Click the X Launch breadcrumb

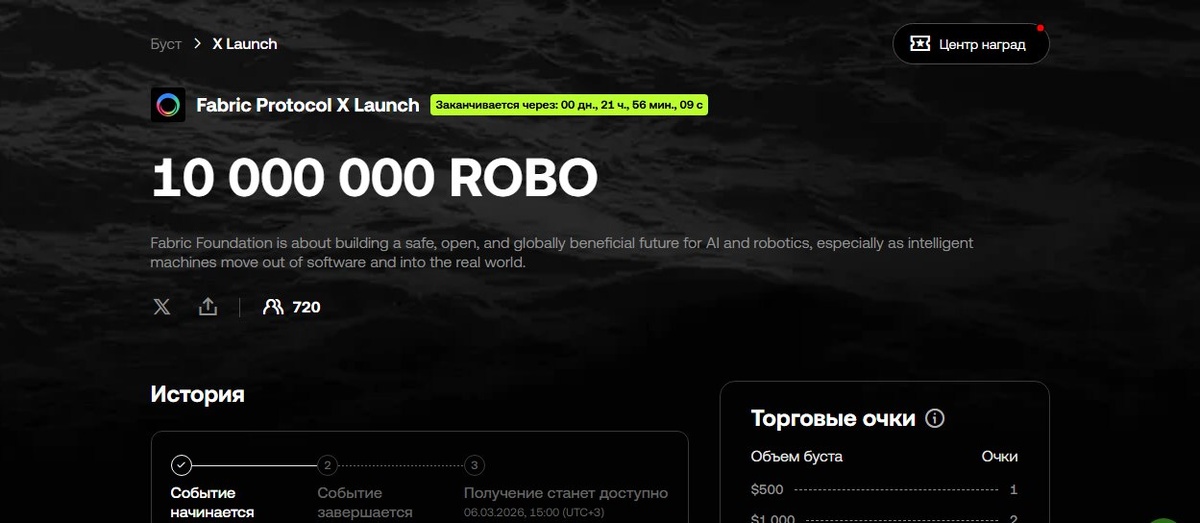tap(245, 44)
